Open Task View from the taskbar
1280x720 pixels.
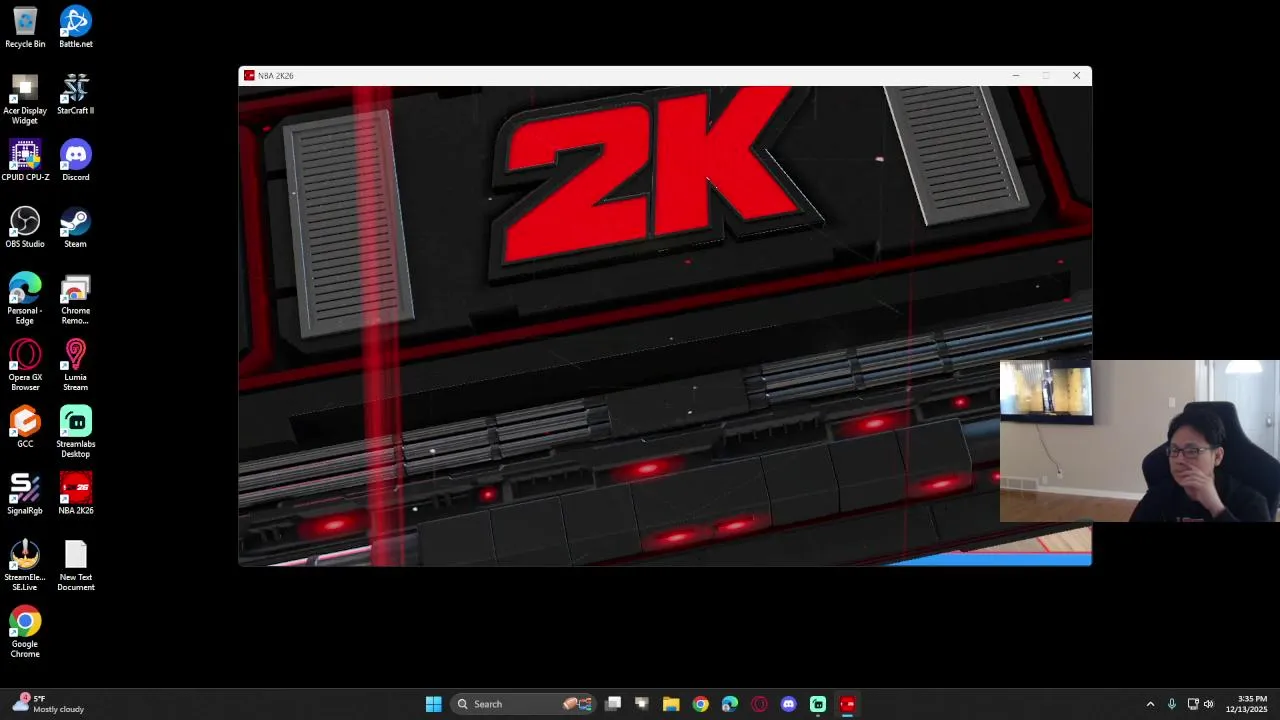click(x=613, y=704)
